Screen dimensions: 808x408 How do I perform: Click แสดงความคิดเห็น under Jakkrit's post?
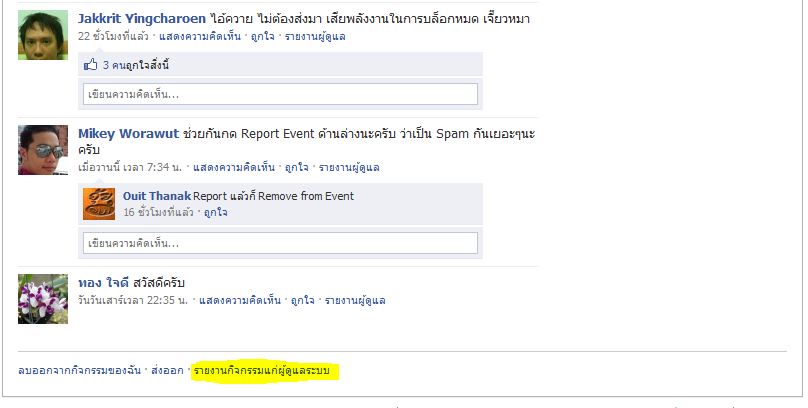pyautogui.click(x=200, y=37)
